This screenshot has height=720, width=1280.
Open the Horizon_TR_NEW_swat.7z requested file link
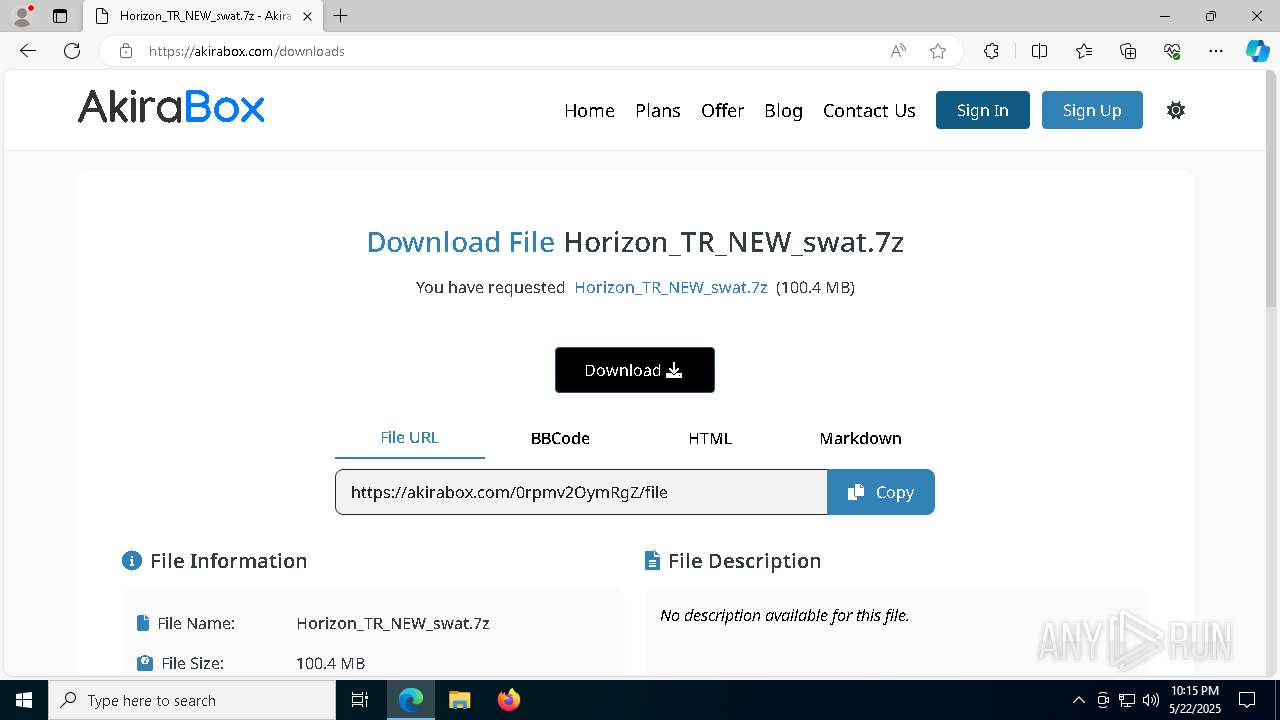pyautogui.click(x=671, y=288)
